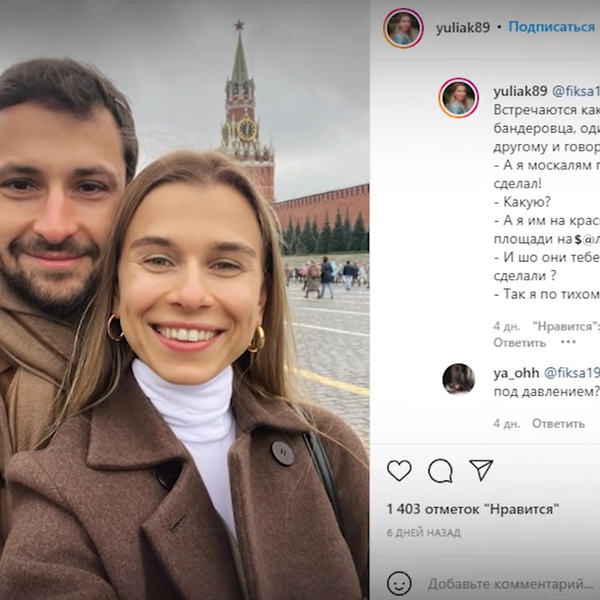Click Ответить under the ya_ohh comment

pos(558,424)
